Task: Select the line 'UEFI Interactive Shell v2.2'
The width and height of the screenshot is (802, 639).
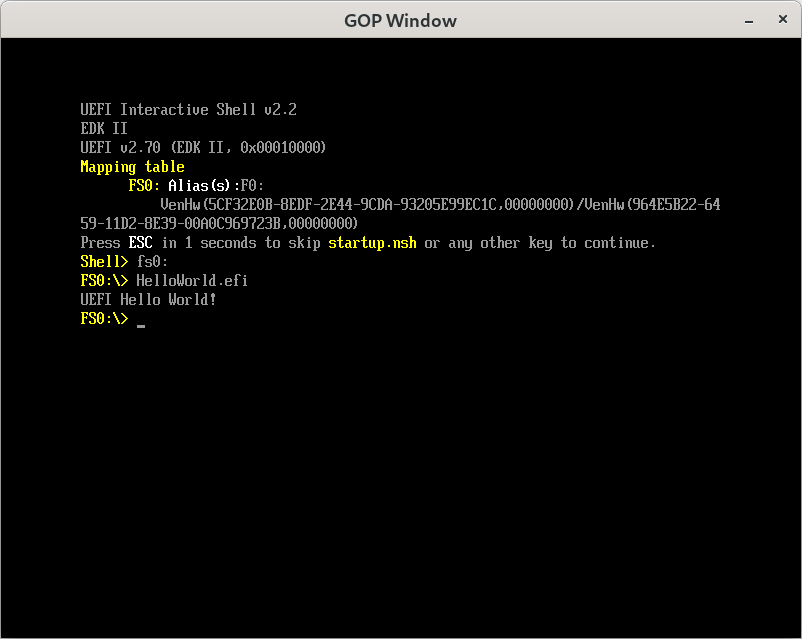Action: point(188,109)
